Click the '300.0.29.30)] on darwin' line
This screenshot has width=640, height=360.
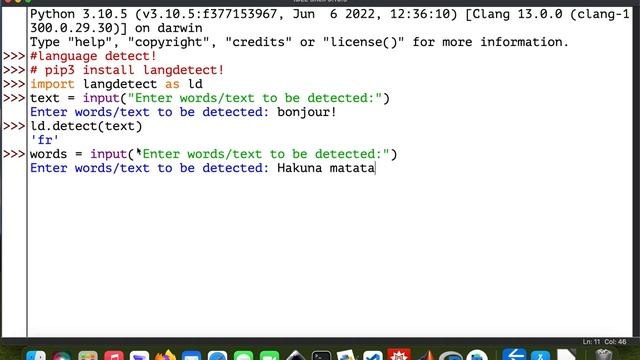point(116,28)
